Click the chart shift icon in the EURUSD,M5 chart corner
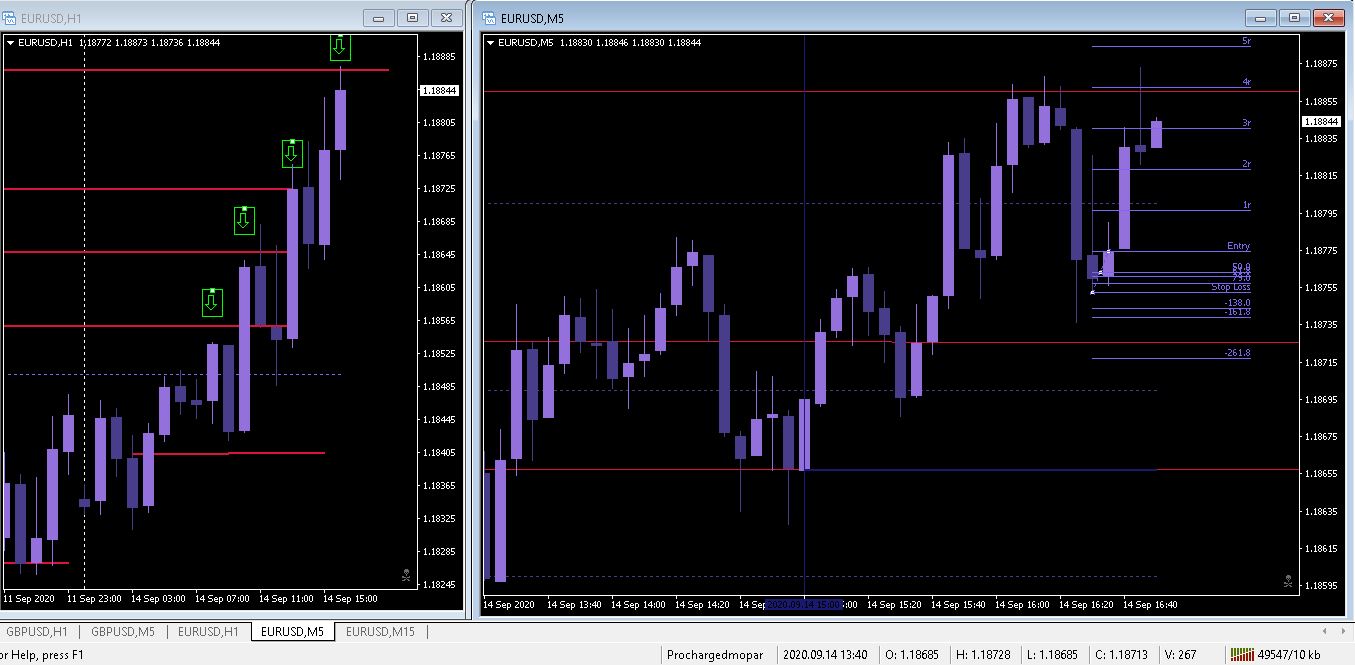 tap(1288, 580)
